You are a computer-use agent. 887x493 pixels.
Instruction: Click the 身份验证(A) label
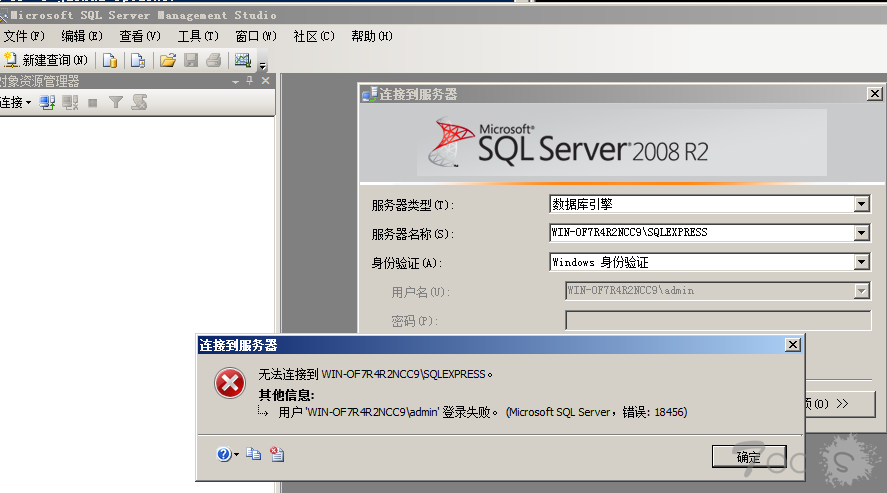click(x=407, y=263)
